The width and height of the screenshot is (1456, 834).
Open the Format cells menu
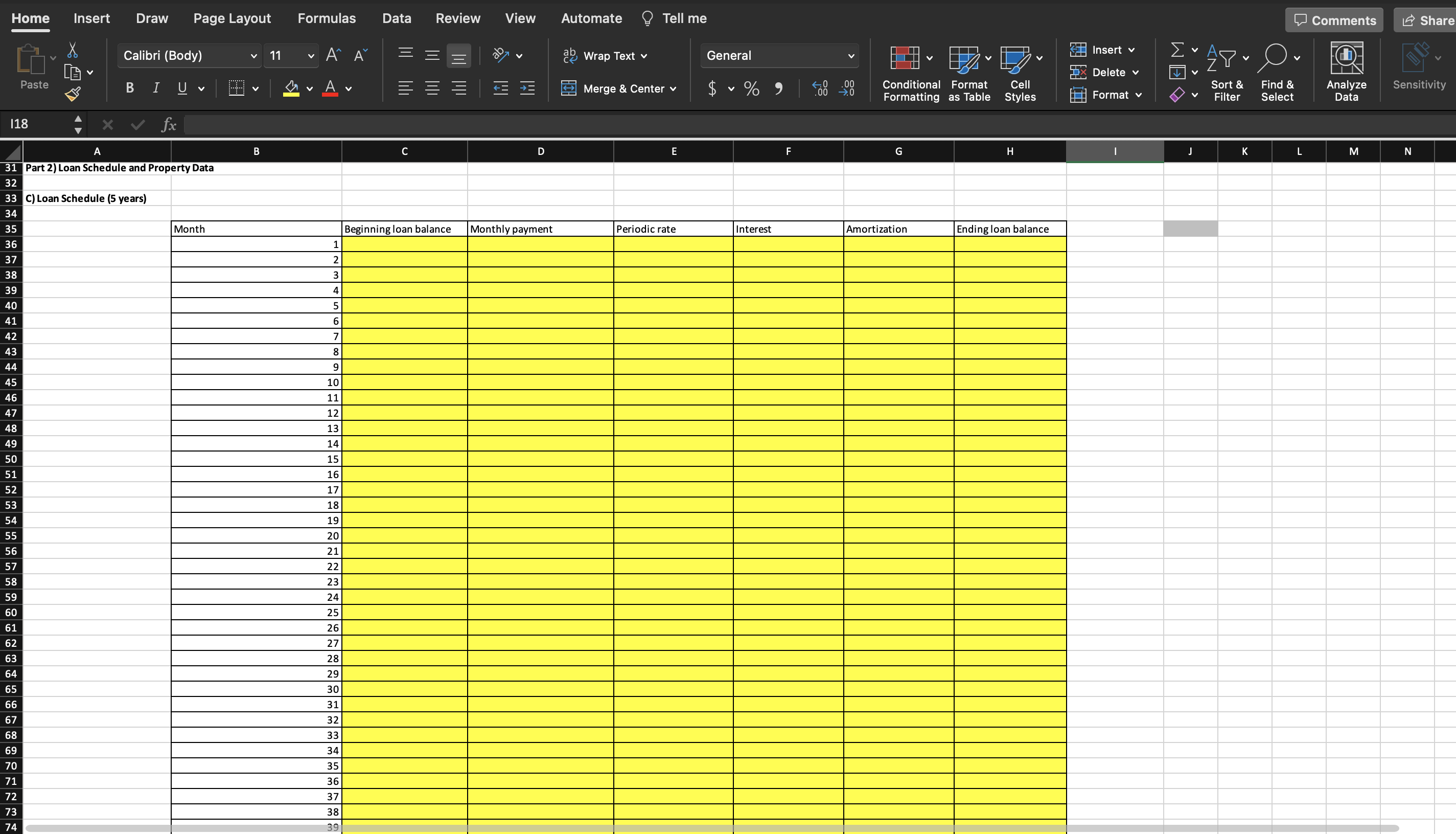click(x=1106, y=95)
